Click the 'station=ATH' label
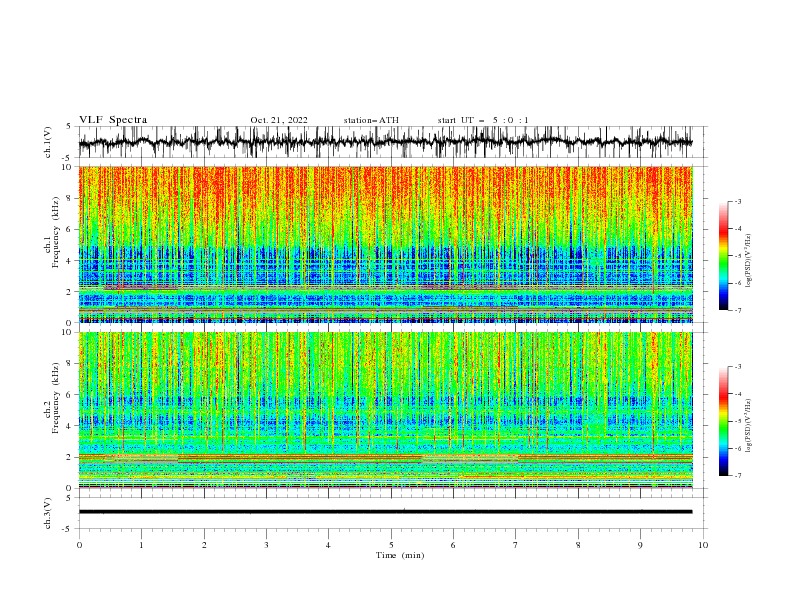 (371, 120)
